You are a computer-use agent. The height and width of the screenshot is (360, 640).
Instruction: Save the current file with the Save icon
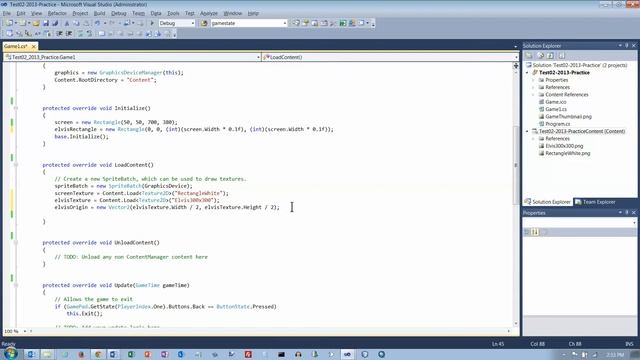click(x=45, y=23)
